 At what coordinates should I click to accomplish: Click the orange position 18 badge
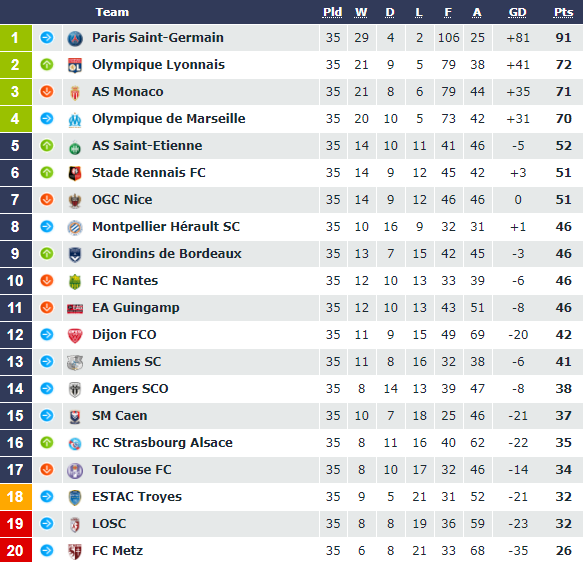tap(16, 497)
